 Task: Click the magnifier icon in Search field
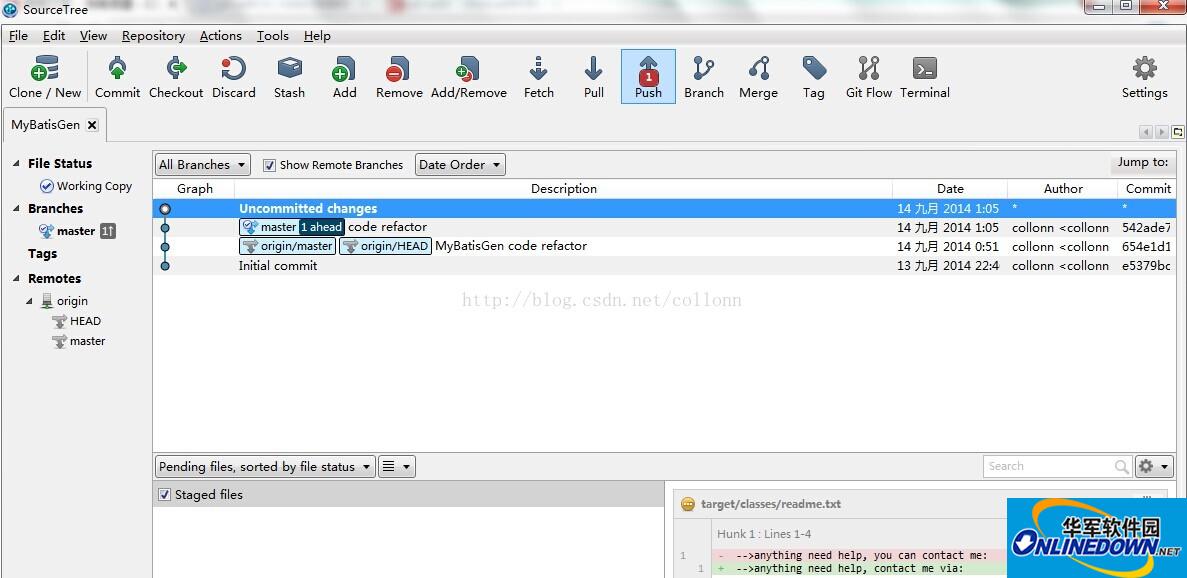pos(1121,467)
